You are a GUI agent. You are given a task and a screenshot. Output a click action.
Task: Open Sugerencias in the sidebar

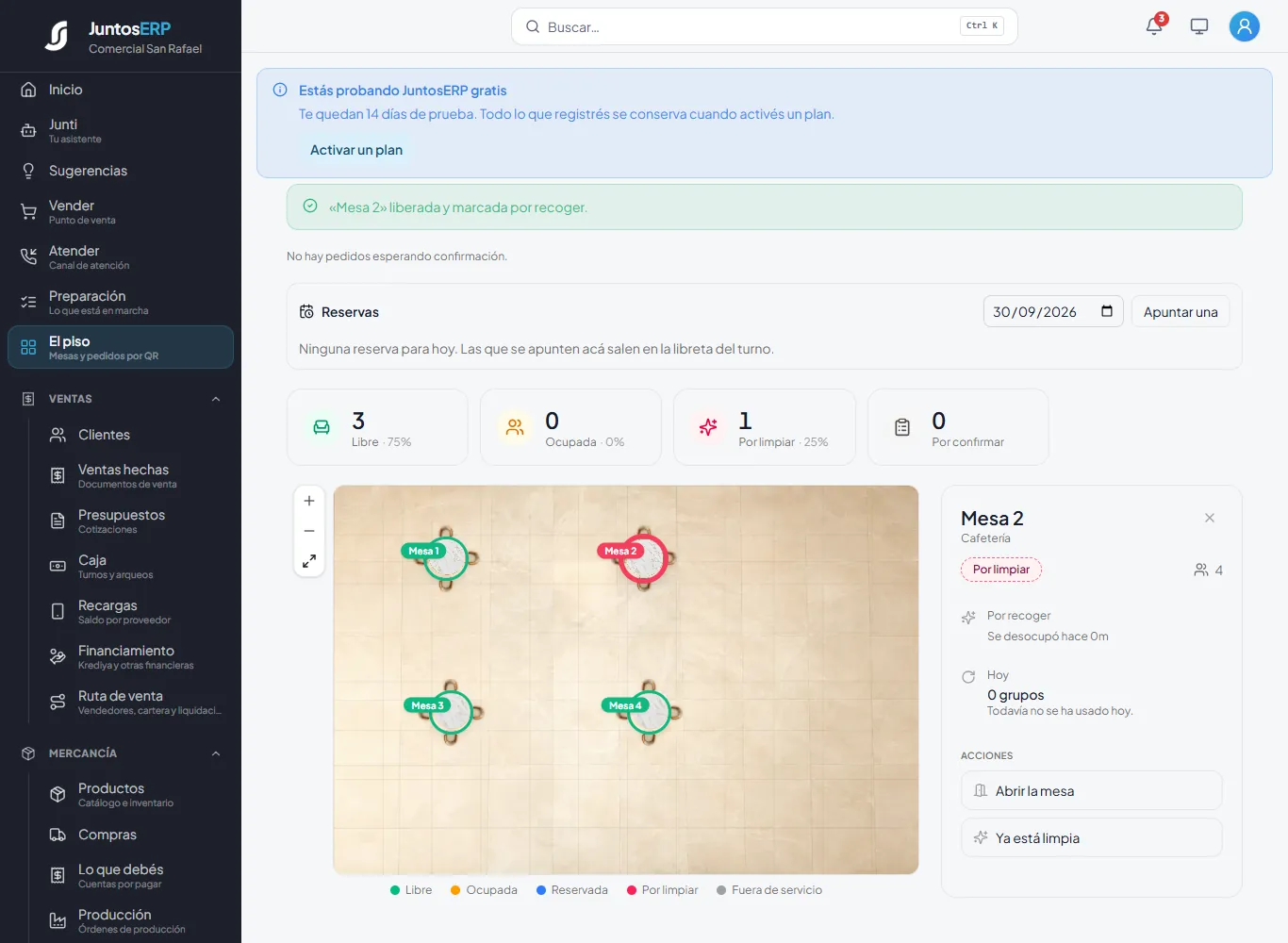pyautogui.click(x=121, y=171)
